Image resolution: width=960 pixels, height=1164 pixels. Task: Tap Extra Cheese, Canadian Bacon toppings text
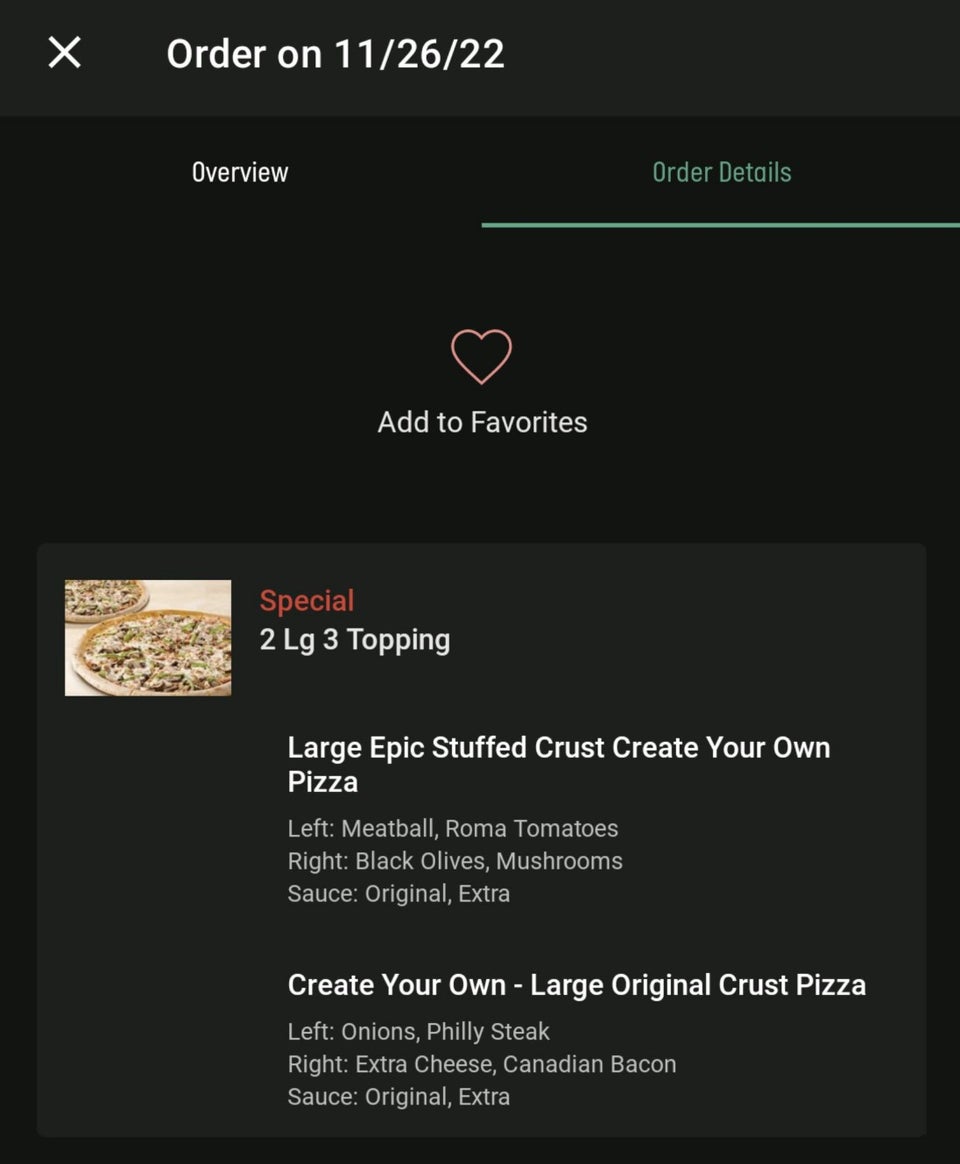point(482,1064)
